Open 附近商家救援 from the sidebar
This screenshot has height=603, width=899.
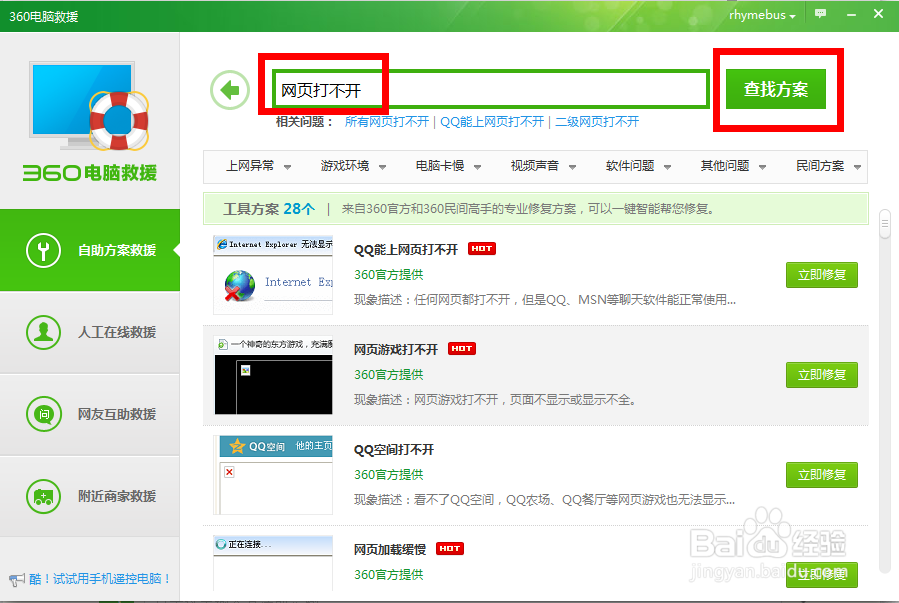(43, 497)
